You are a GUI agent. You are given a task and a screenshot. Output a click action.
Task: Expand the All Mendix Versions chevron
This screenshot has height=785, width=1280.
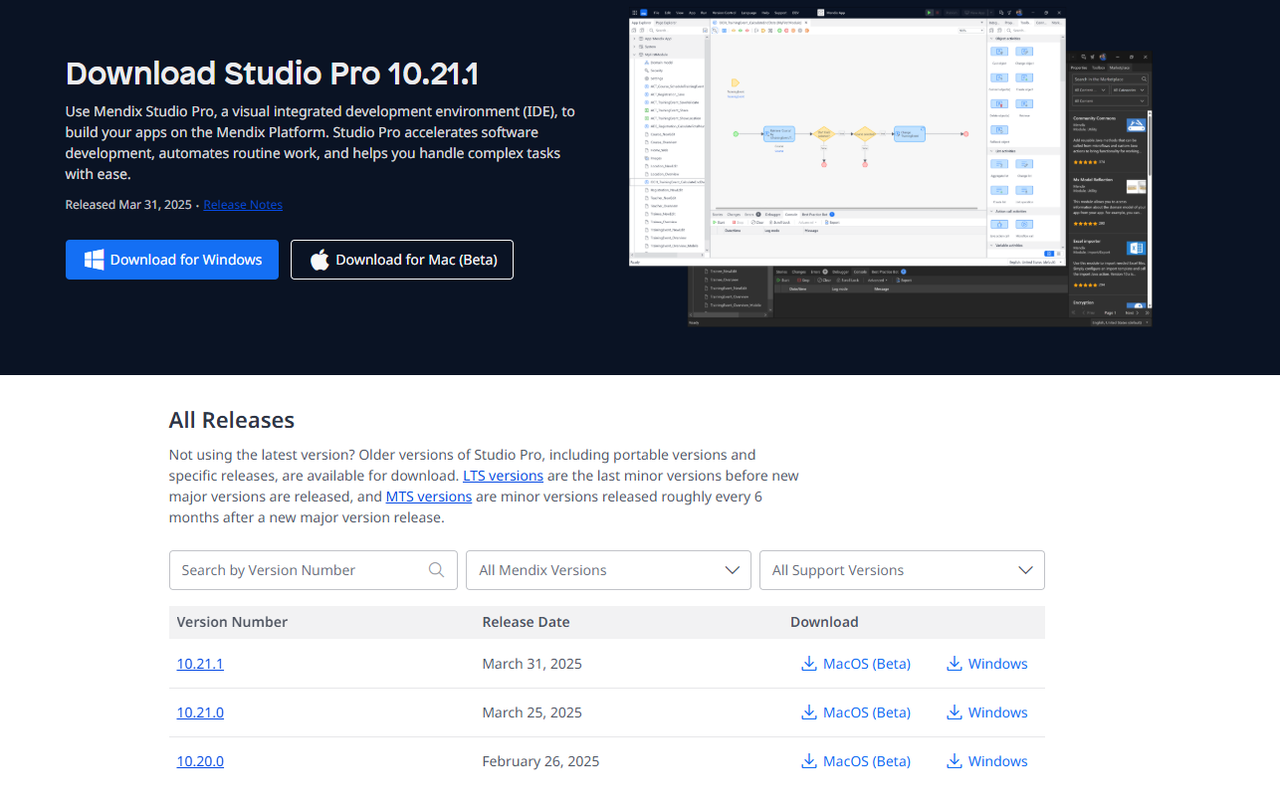click(x=731, y=569)
